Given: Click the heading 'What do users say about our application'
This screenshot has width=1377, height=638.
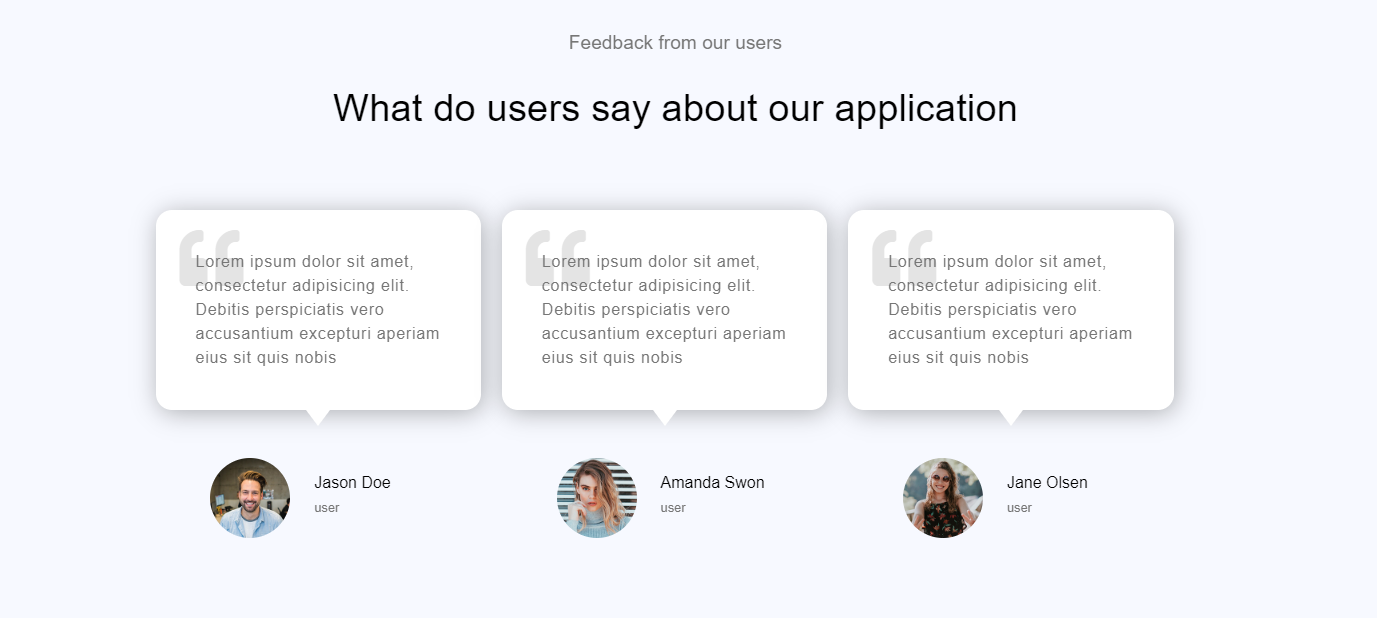Looking at the screenshot, I should tap(675, 108).
